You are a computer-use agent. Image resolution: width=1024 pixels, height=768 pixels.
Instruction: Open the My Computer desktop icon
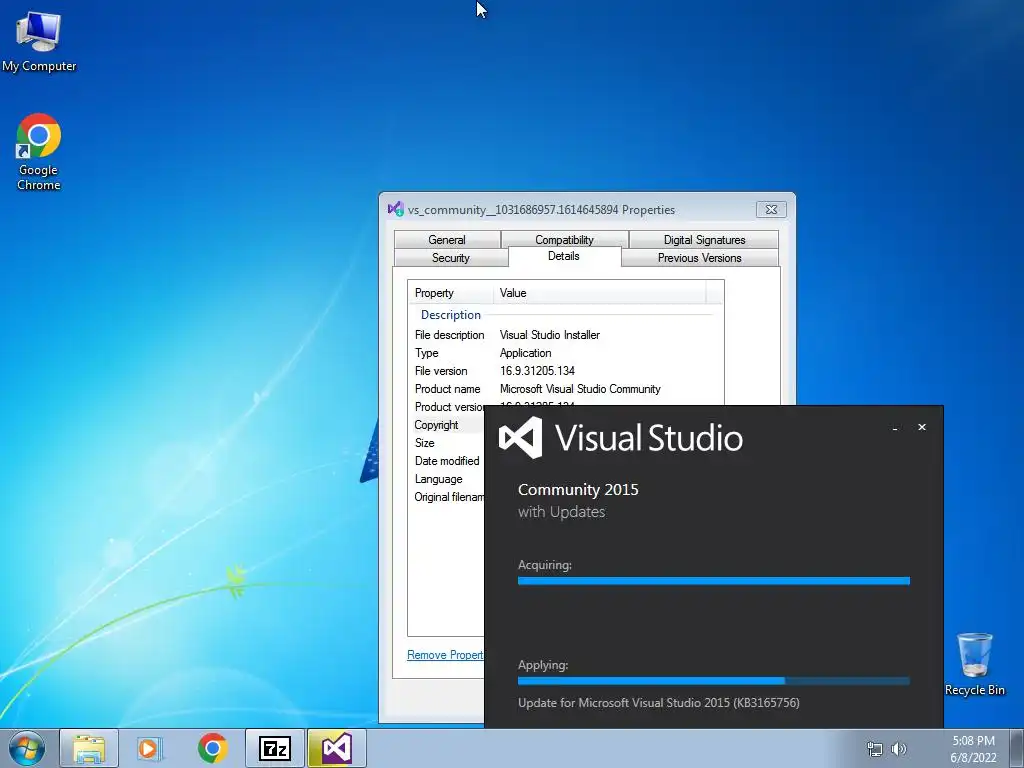click(x=39, y=42)
